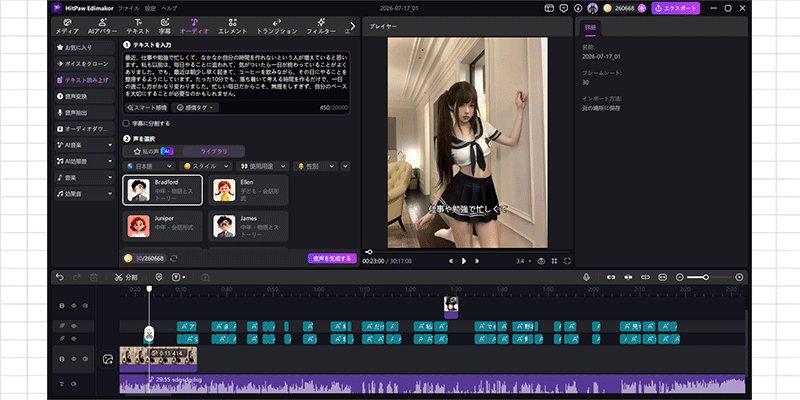Screen dimensions: 800x400
Task: Switch to the テキスト tab
Action: tap(138, 27)
